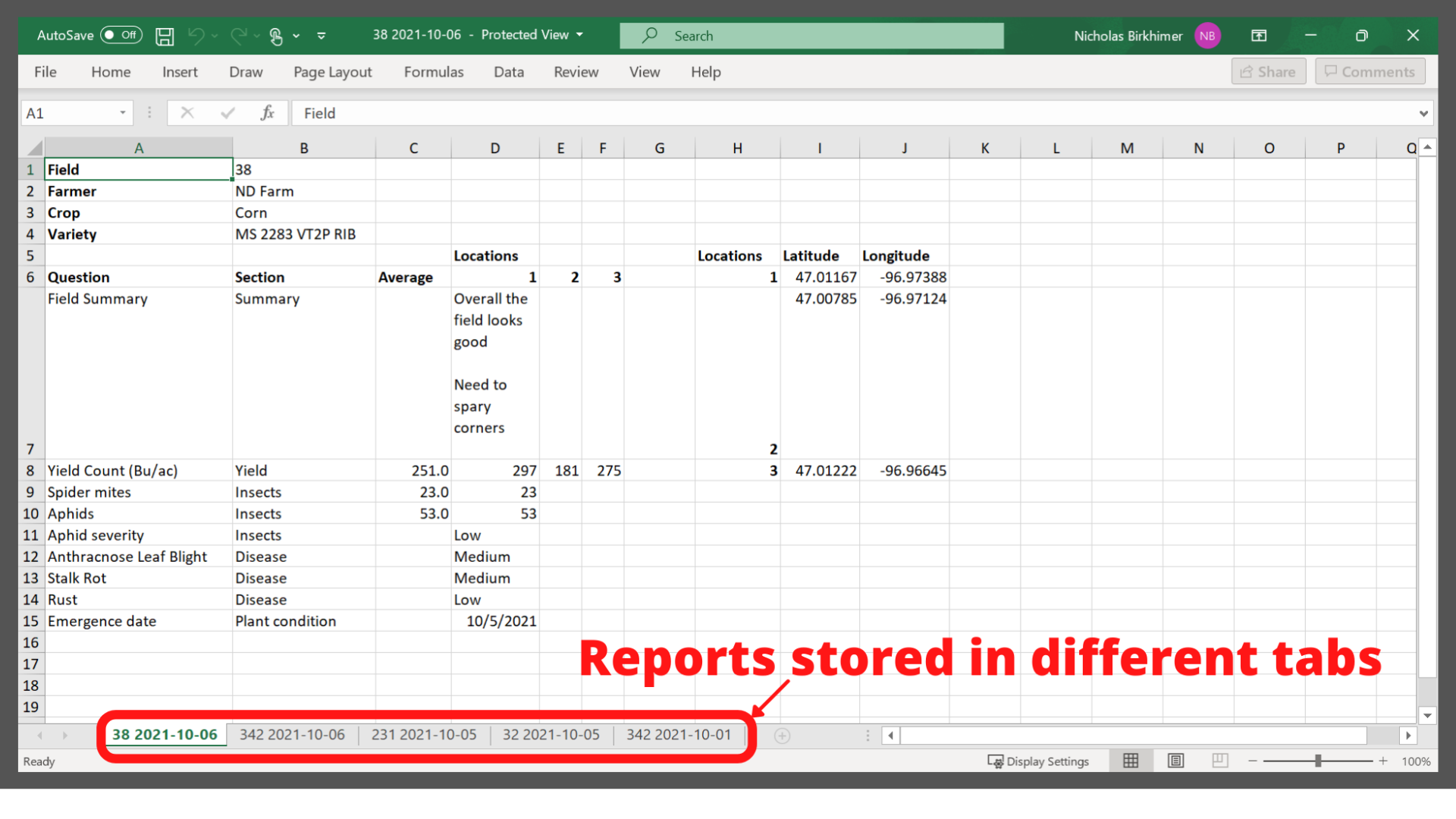Click longitude cell -96.97388
The width and height of the screenshot is (1456, 819).
(904, 278)
